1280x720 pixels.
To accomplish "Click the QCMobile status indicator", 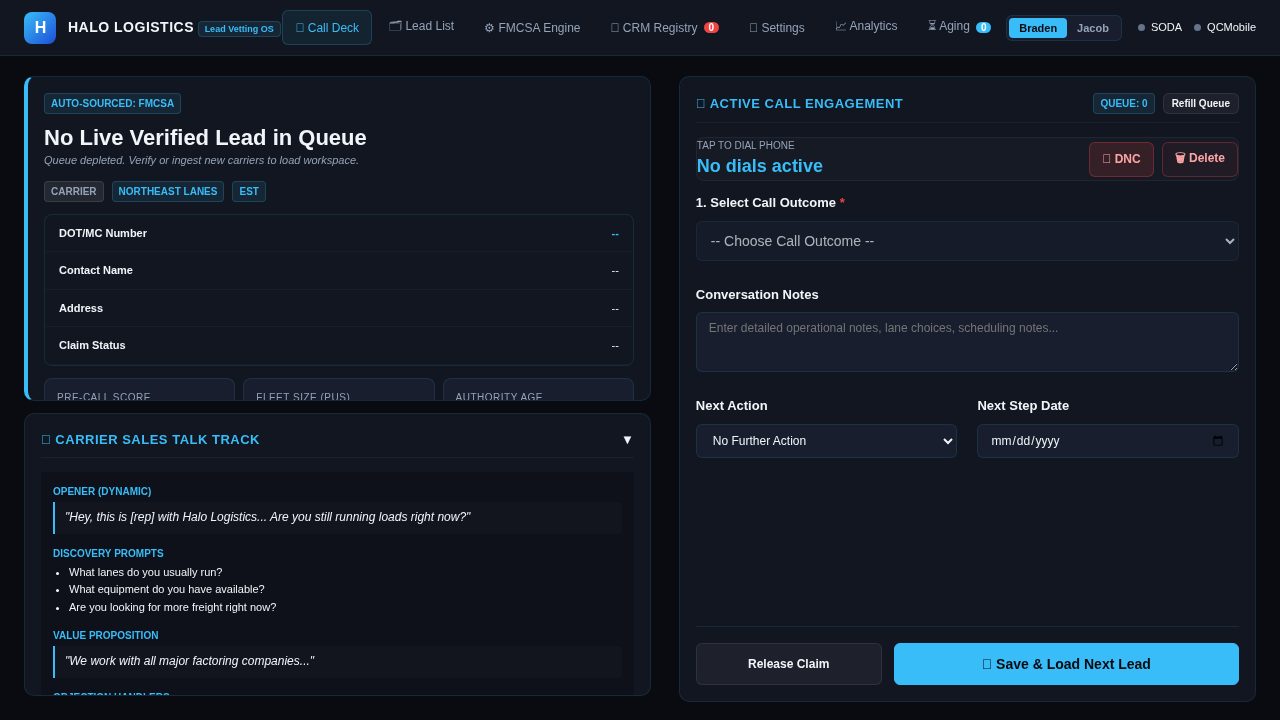I will [1225, 27].
